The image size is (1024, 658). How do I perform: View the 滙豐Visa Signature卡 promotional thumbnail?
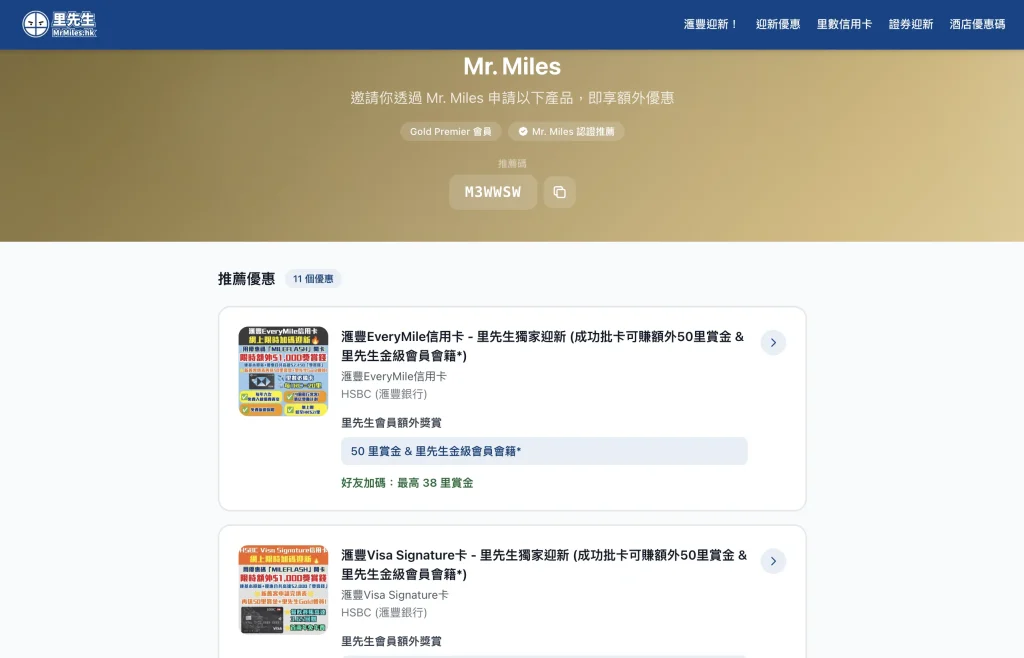283,589
